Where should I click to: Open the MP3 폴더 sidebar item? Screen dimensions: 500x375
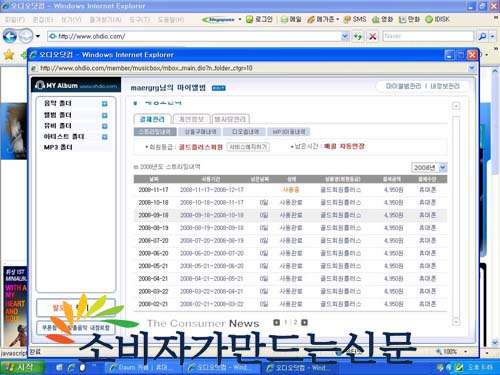click(x=58, y=147)
